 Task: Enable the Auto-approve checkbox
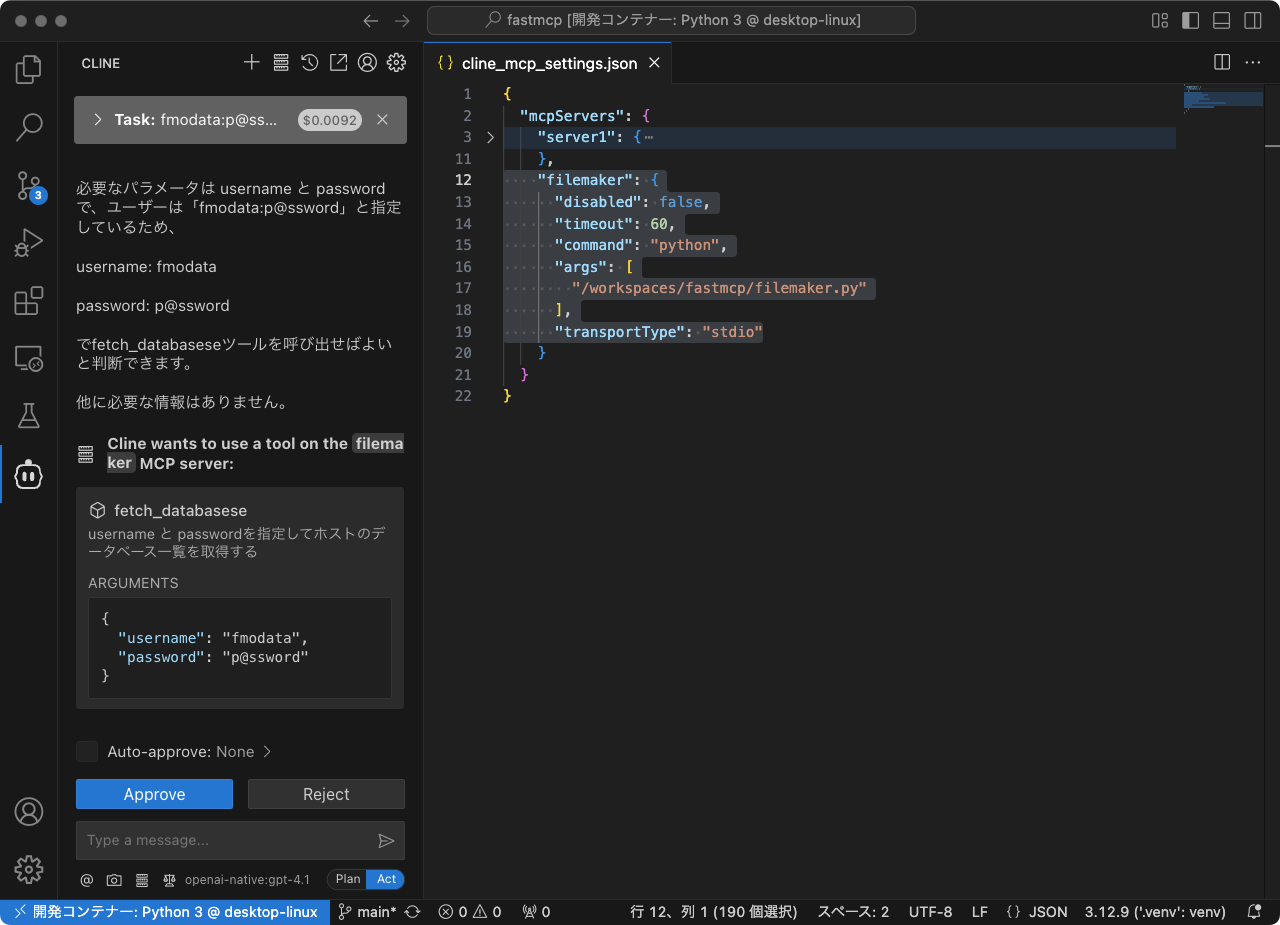pyautogui.click(x=87, y=751)
